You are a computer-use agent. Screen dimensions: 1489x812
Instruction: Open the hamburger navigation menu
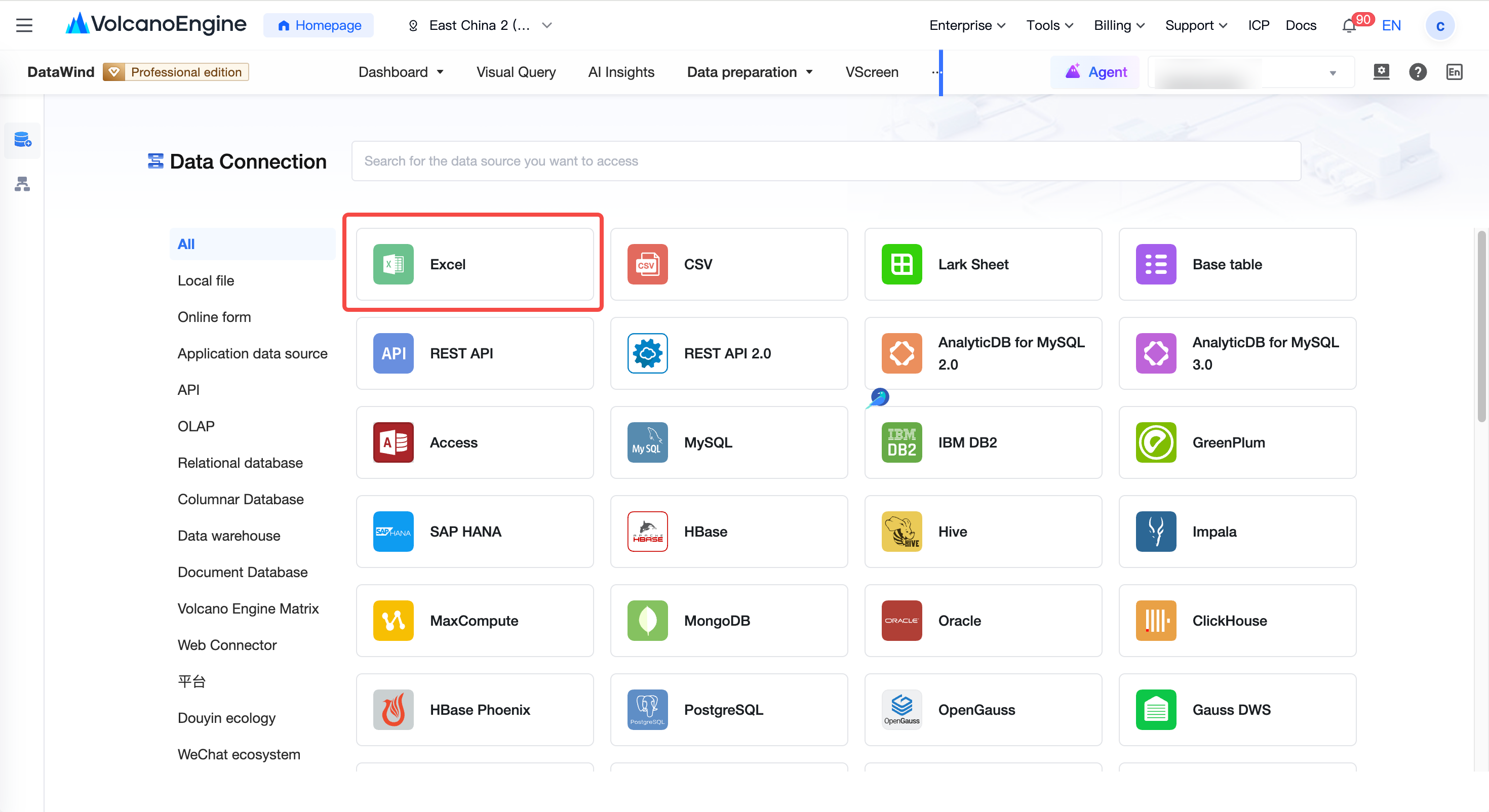(x=24, y=25)
